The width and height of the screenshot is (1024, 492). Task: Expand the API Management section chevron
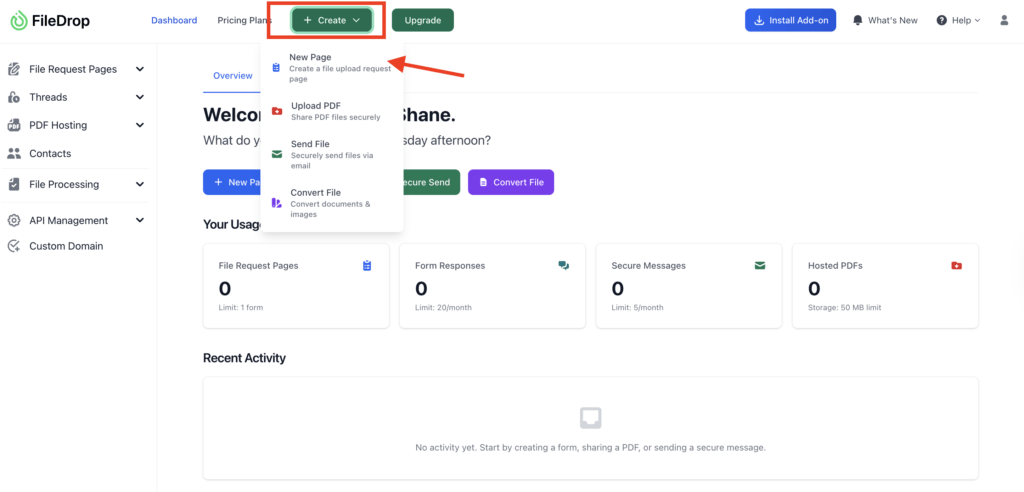click(x=140, y=221)
